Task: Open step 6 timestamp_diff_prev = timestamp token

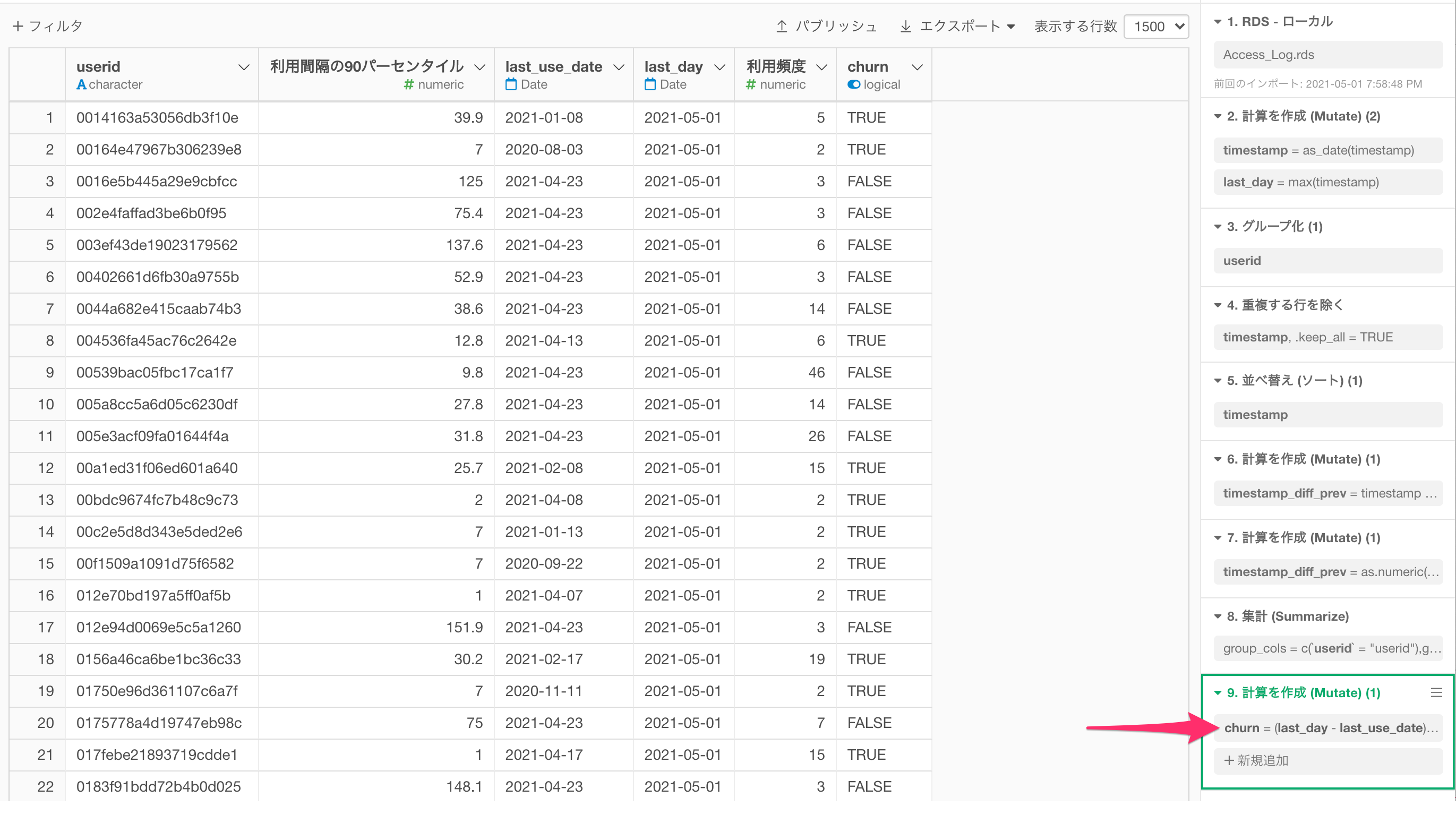Action: [x=1327, y=493]
